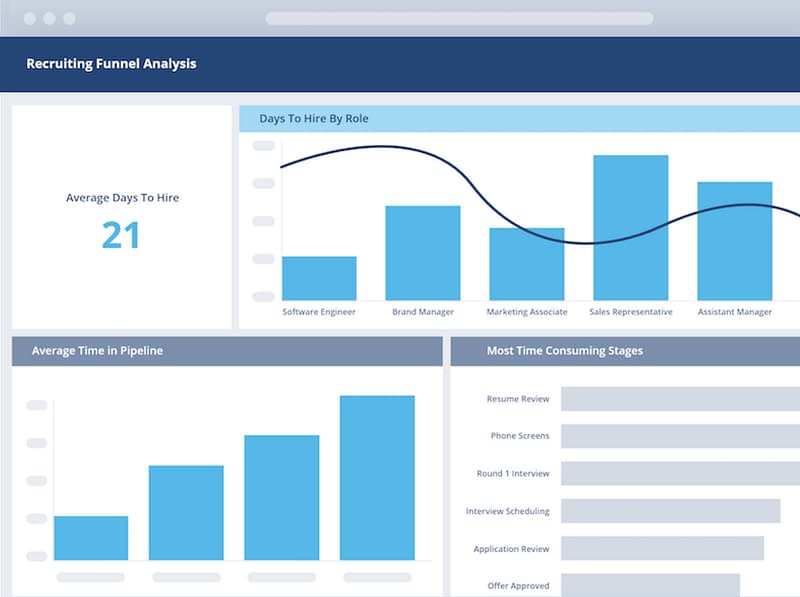This screenshot has height=597, width=800.
Task: Click the Marketing Associate bar
Action: click(x=526, y=264)
